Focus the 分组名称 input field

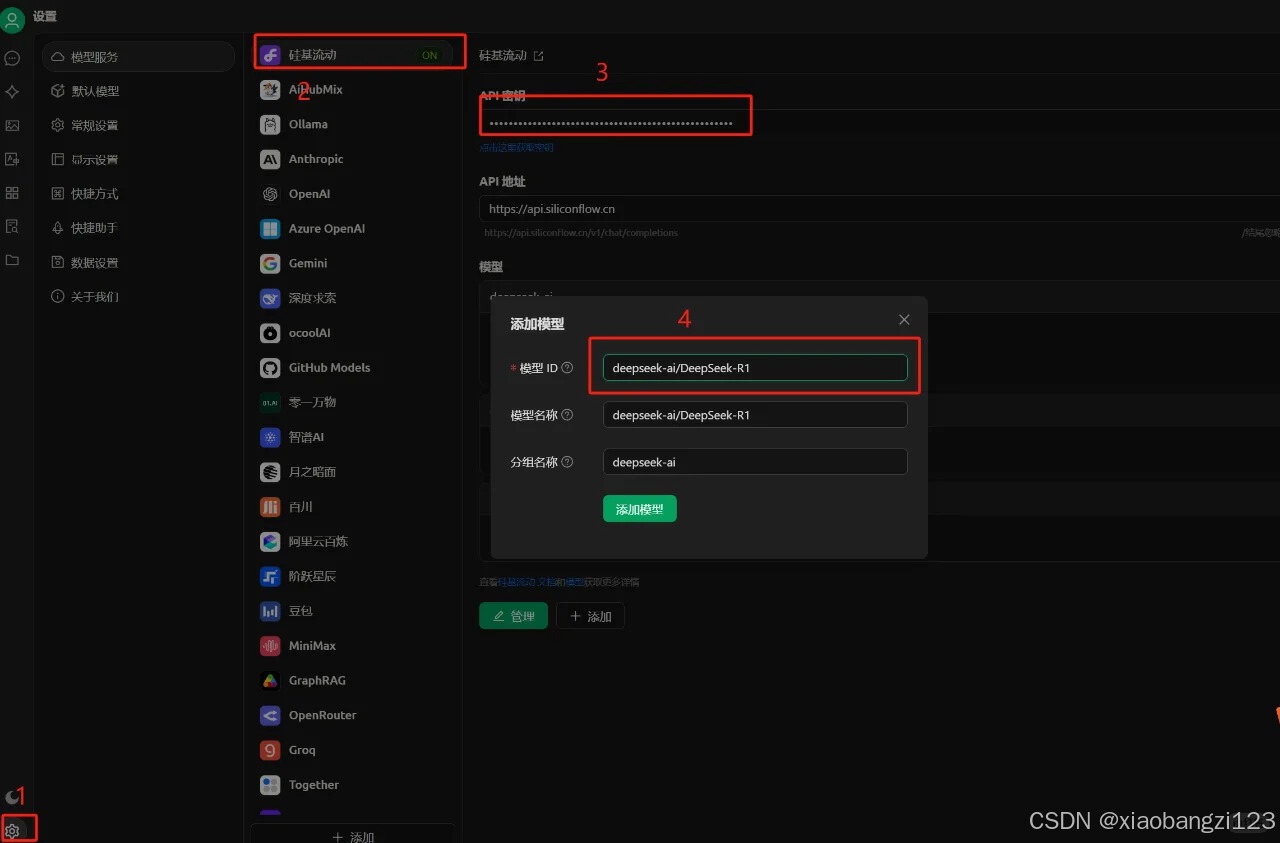pyautogui.click(x=755, y=462)
